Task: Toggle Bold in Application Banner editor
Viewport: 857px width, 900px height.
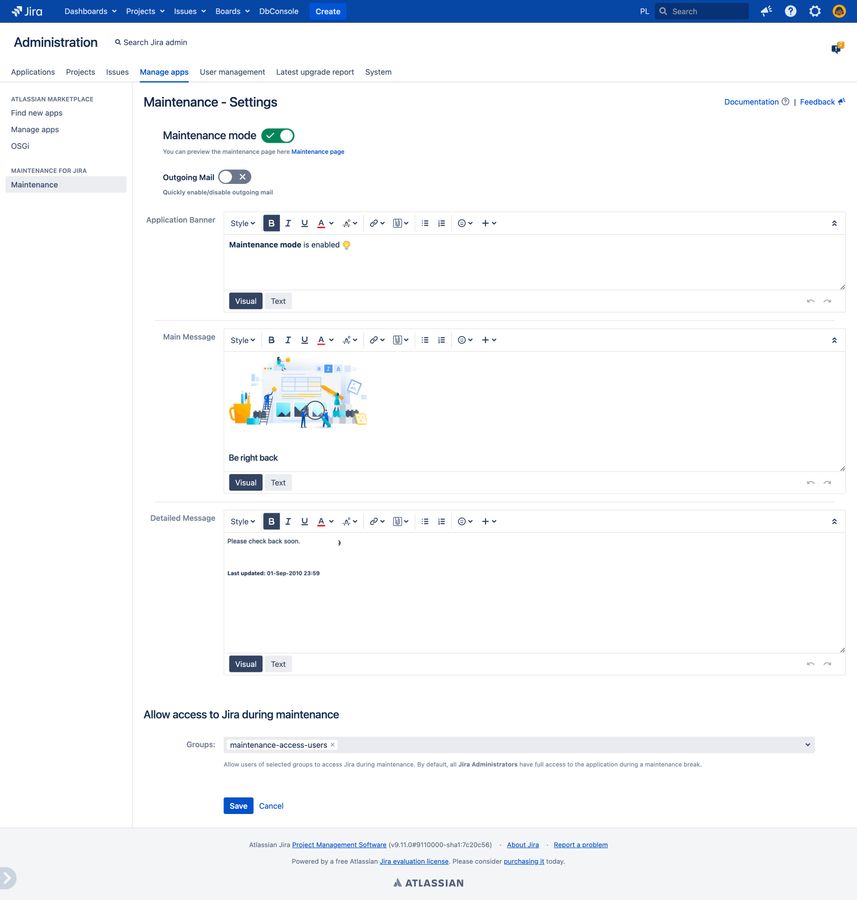Action: [272, 223]
